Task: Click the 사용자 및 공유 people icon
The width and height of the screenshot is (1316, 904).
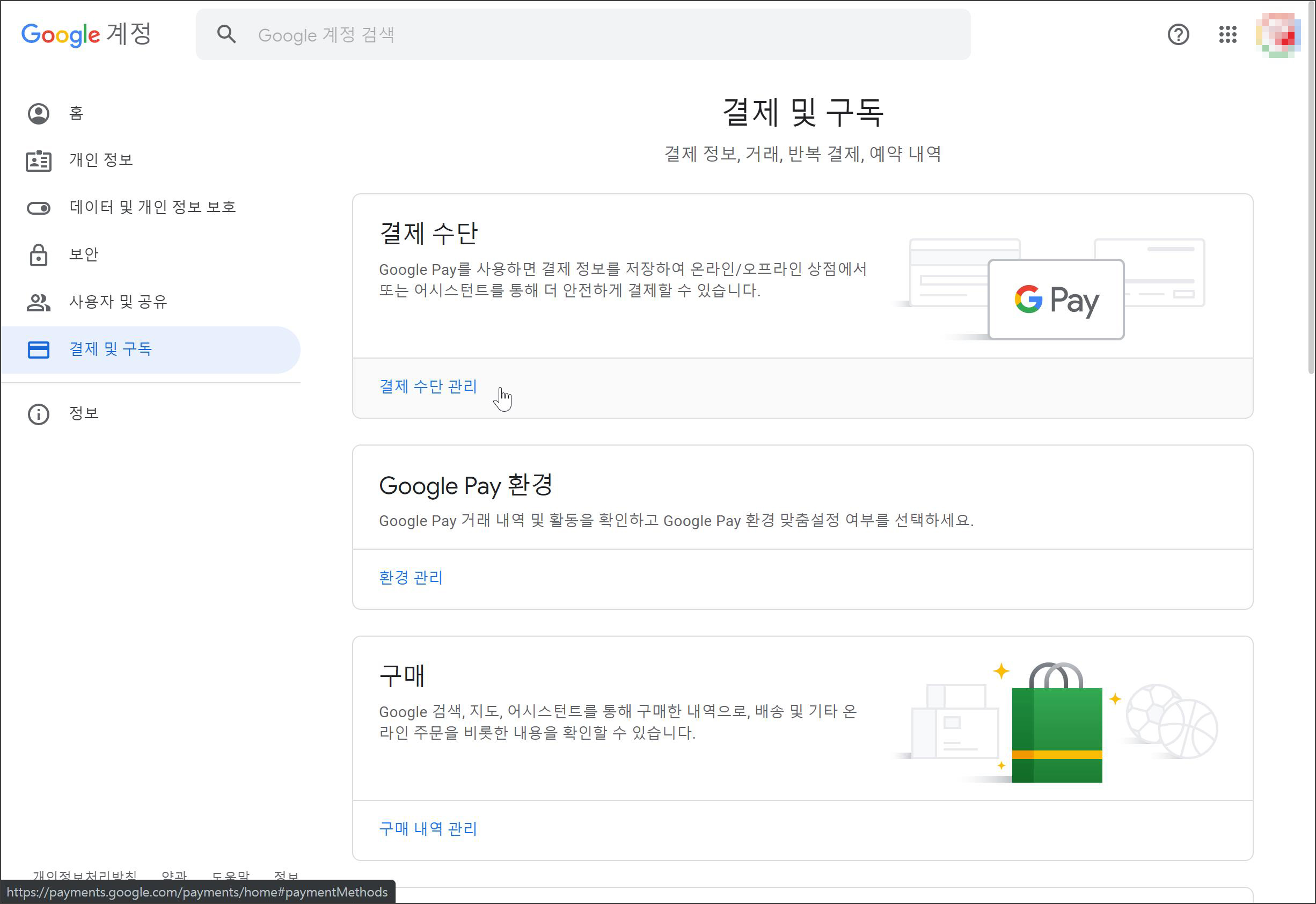Action: 39,302
